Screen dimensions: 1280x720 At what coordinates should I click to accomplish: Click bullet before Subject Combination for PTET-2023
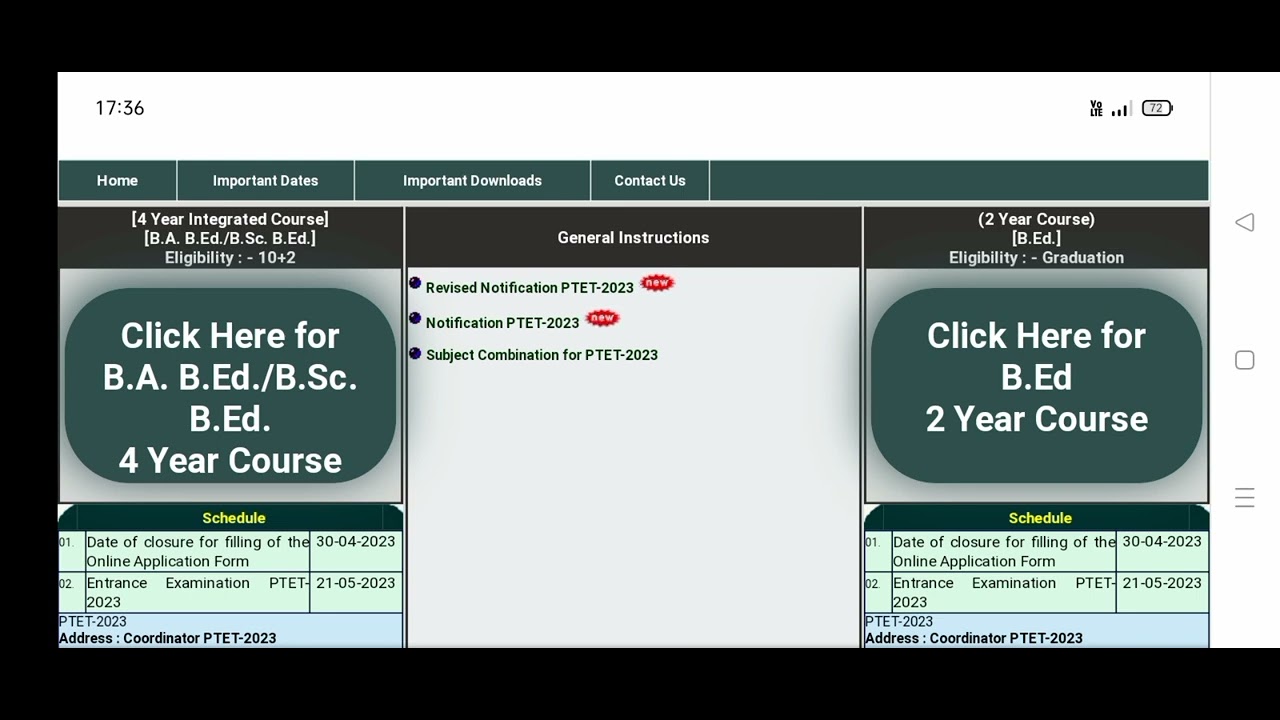tap(415, 353)
